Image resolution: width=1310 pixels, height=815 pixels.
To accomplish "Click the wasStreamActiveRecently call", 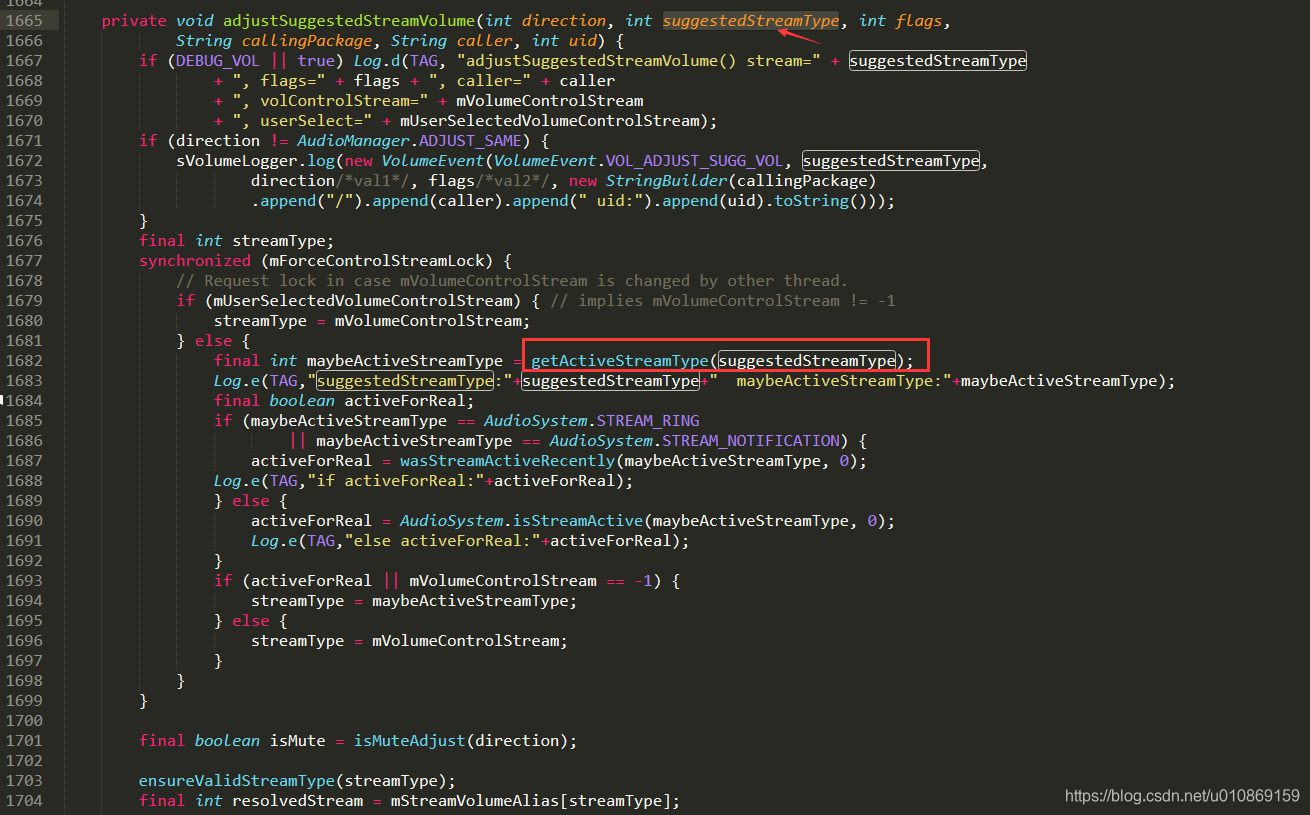I will point(507,461).
